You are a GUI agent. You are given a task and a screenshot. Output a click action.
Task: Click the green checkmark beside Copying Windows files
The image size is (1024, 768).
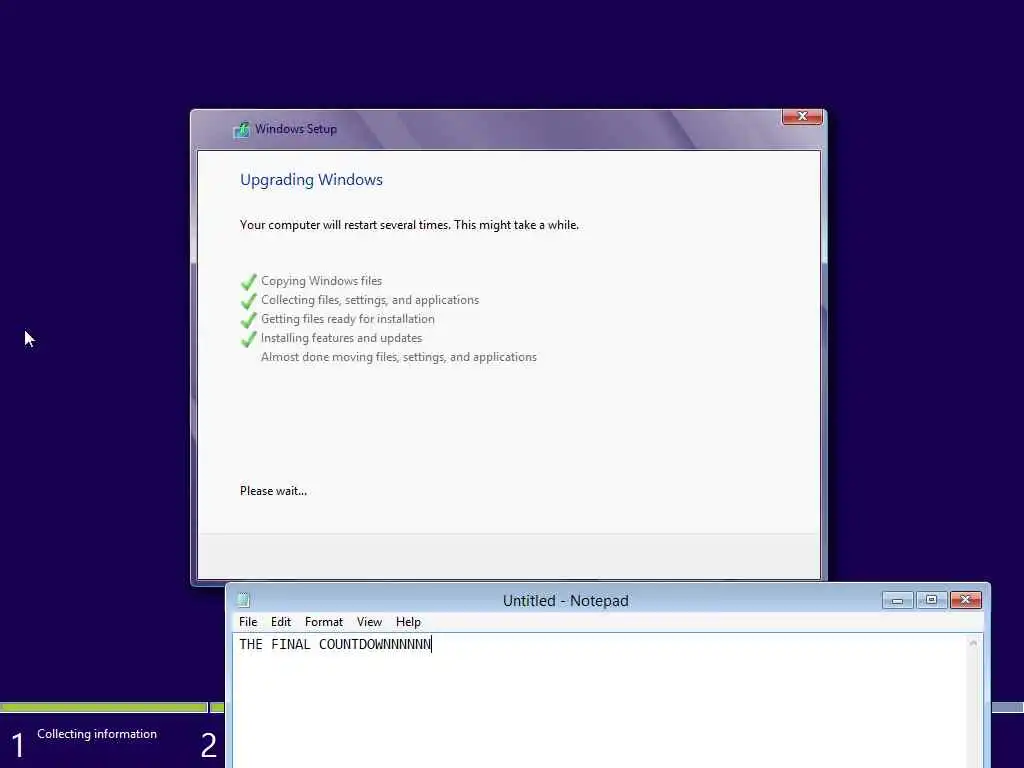(248, 282)
